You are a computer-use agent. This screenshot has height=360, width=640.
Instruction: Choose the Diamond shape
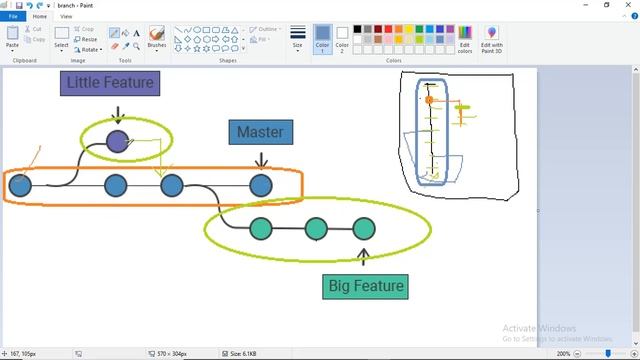coord(188,39)
